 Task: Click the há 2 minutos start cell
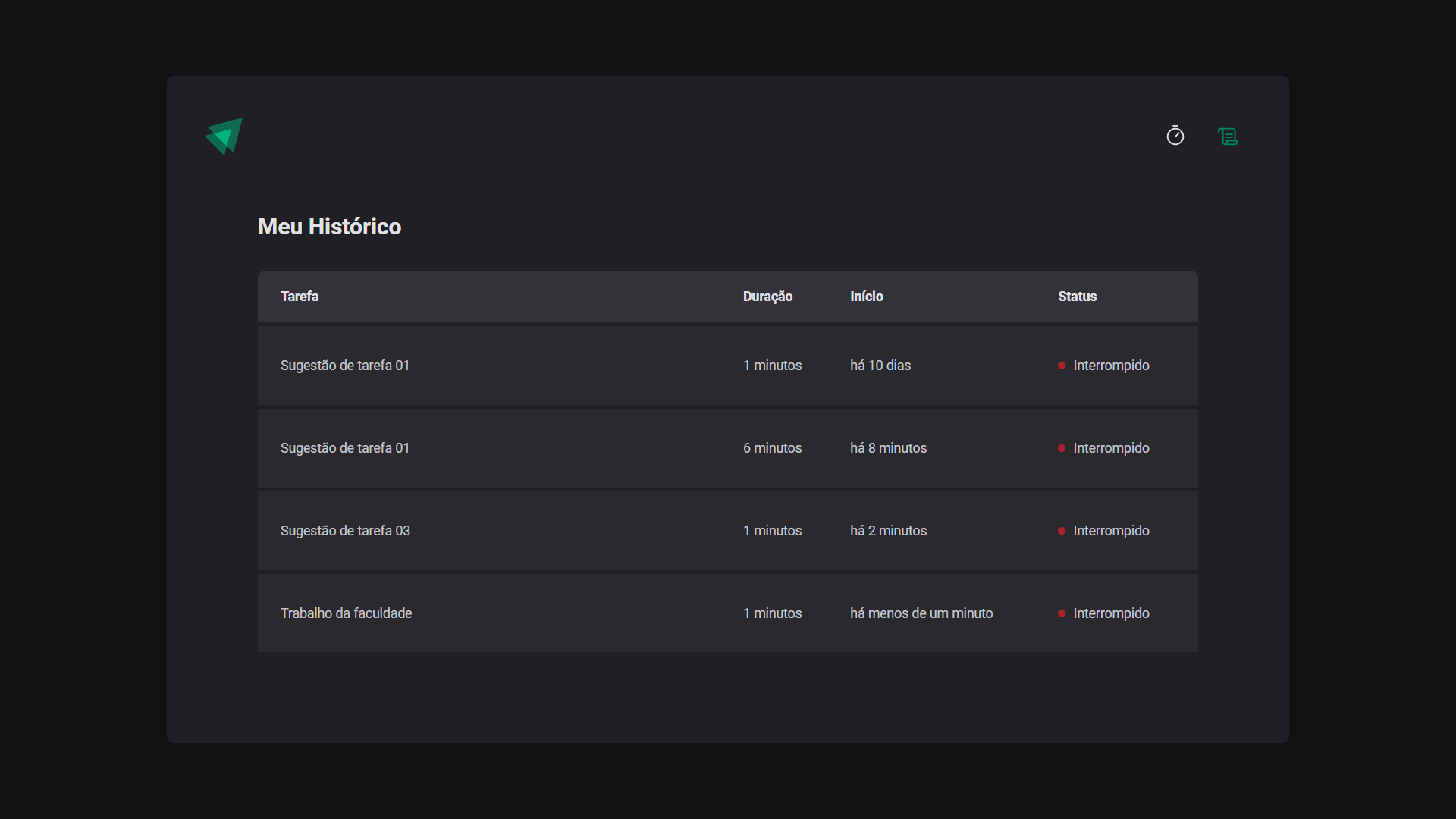(888, 531)
